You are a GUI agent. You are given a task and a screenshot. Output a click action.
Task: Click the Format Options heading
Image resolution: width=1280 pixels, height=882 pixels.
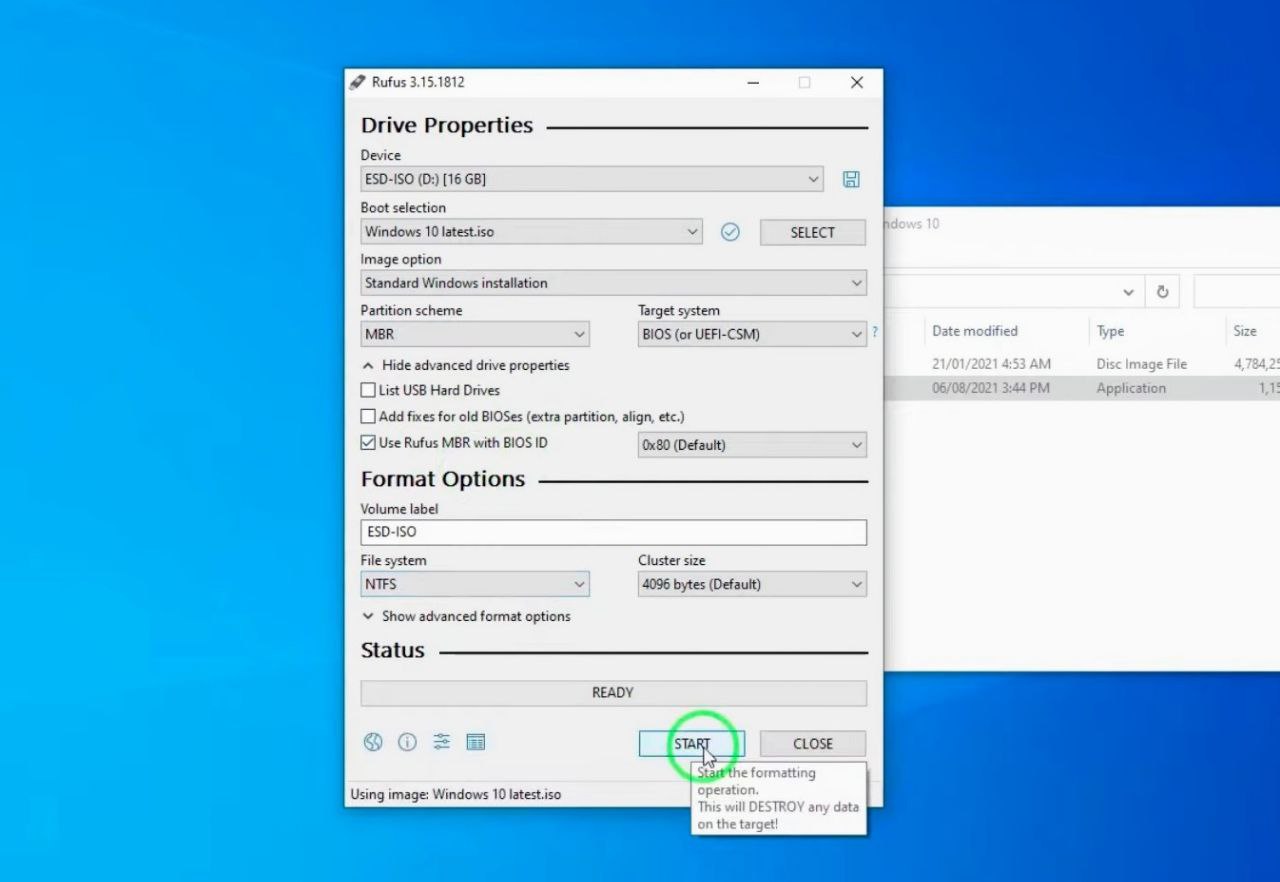[443, 479]
